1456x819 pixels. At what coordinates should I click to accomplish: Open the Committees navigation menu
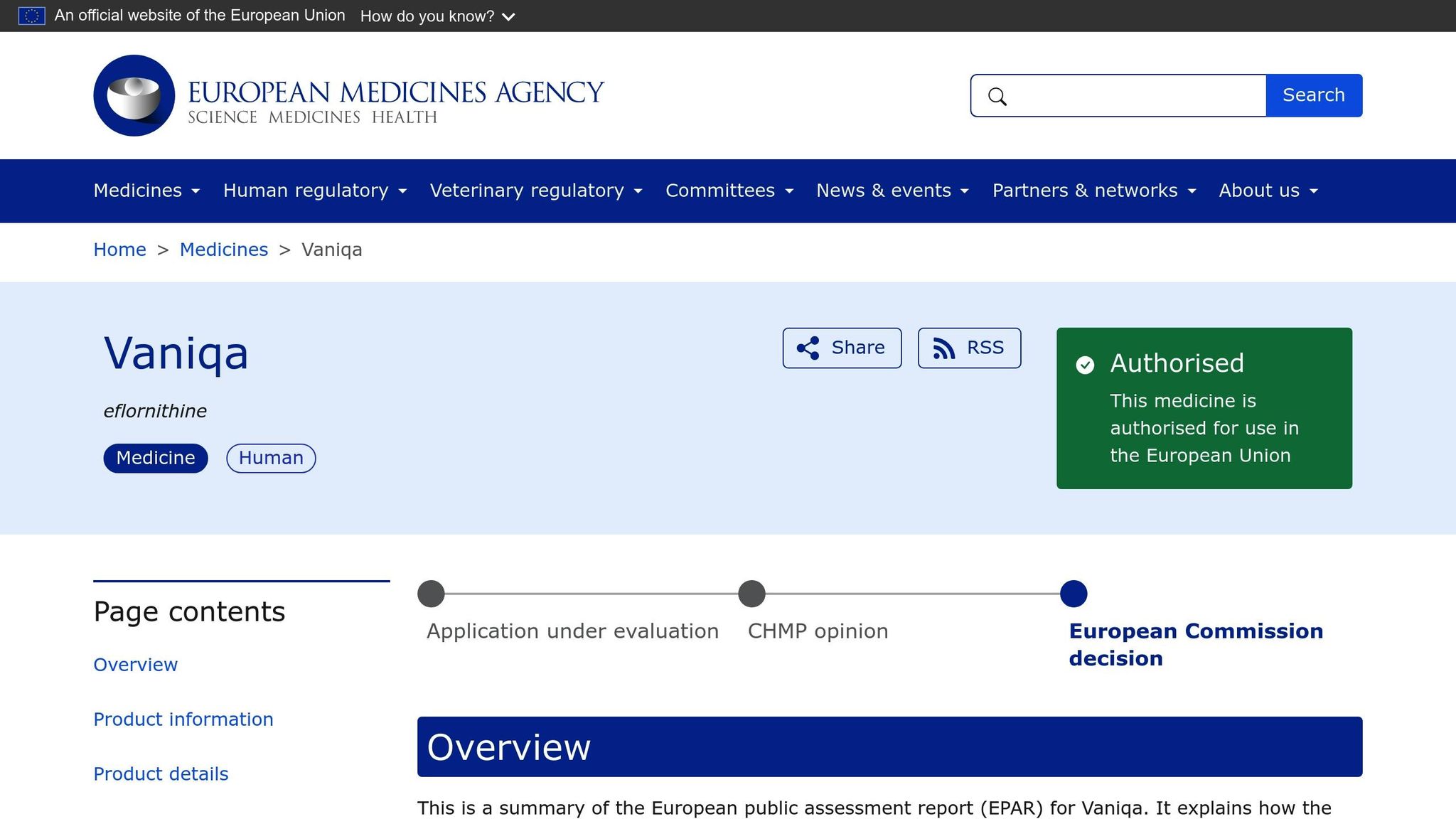[729, 191]
